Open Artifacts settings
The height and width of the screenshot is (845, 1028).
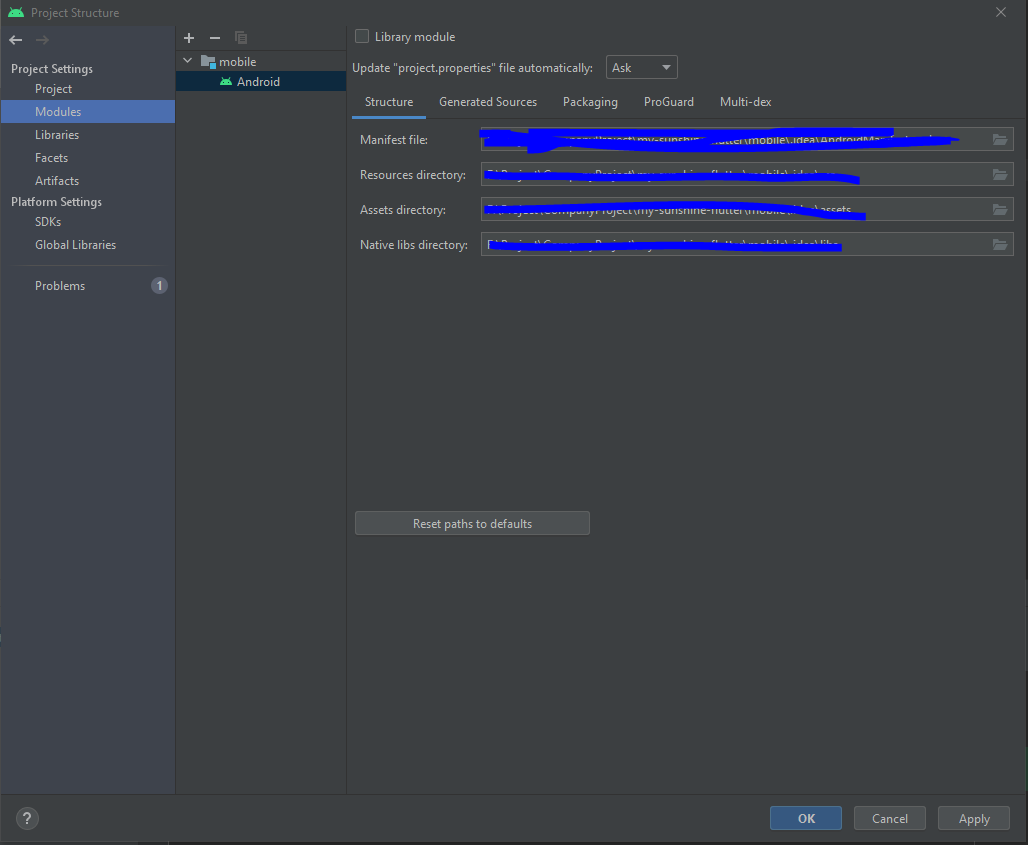(57, 180)
